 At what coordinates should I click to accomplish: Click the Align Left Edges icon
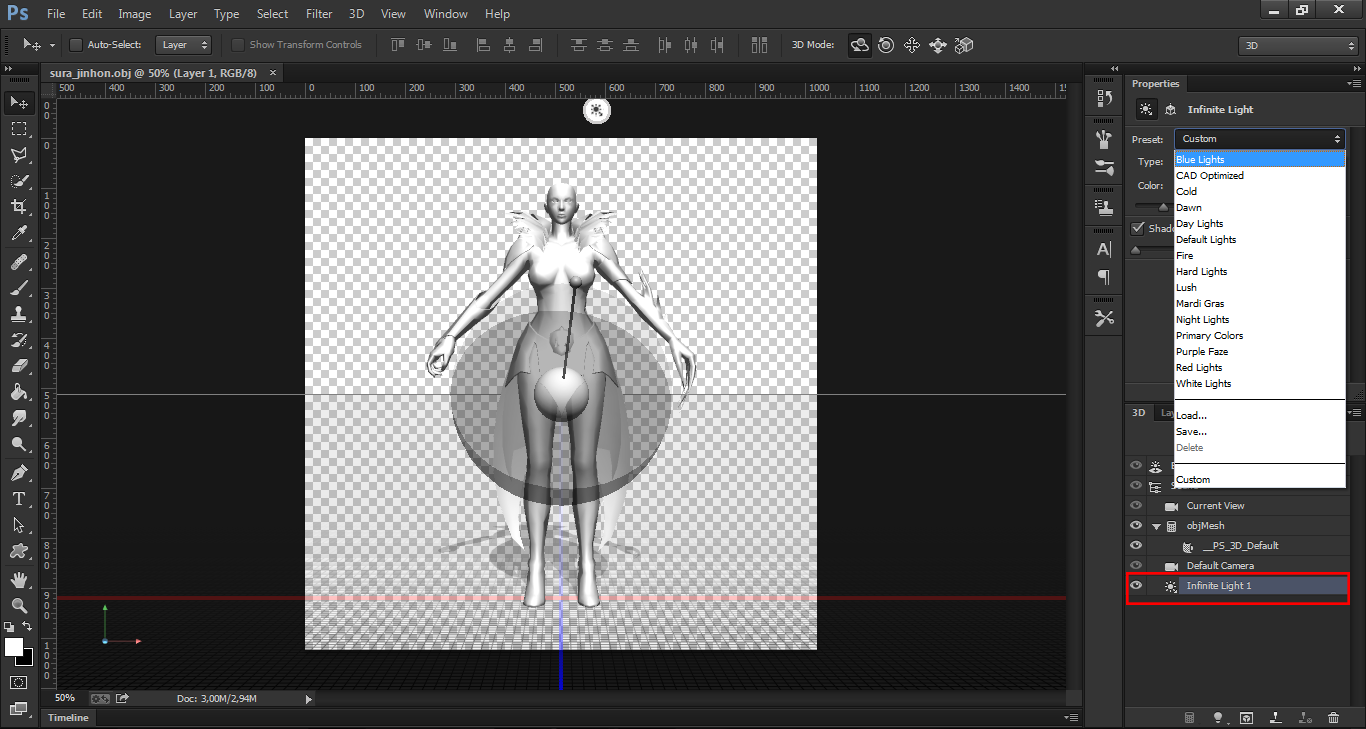[x=484, y=45]
